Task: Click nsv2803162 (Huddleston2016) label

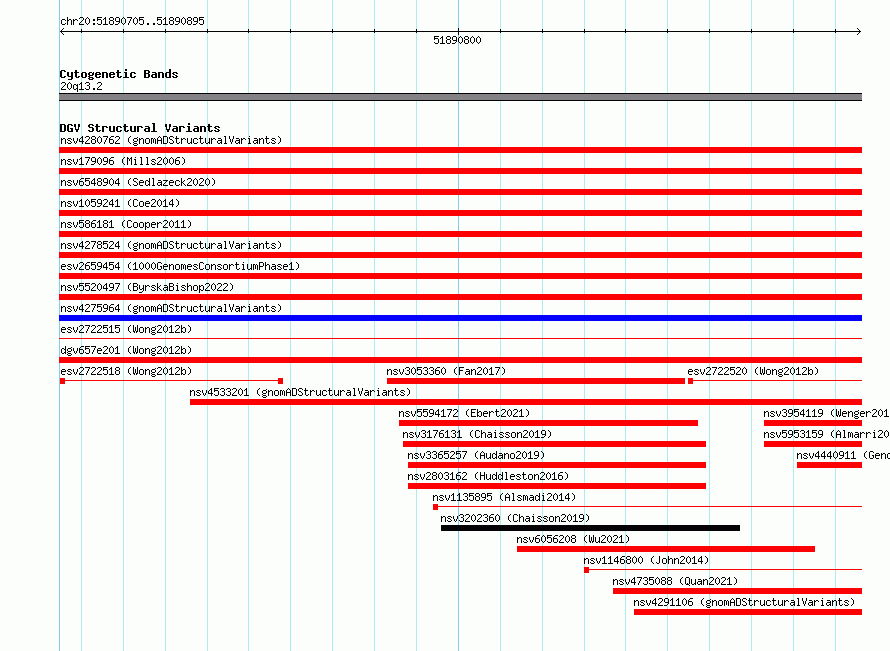Action: click(488, 476)
